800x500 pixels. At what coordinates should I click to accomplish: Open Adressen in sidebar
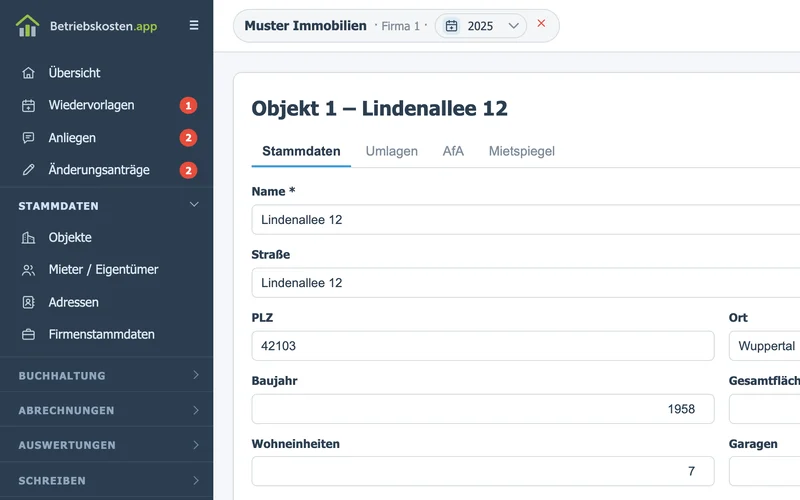click(73, 303)
